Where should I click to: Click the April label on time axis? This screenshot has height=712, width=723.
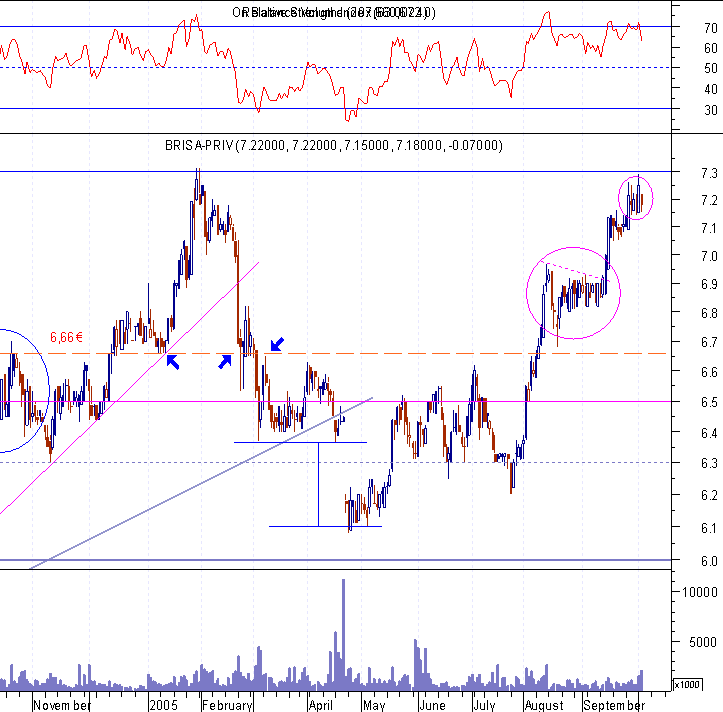click(321, 706)
